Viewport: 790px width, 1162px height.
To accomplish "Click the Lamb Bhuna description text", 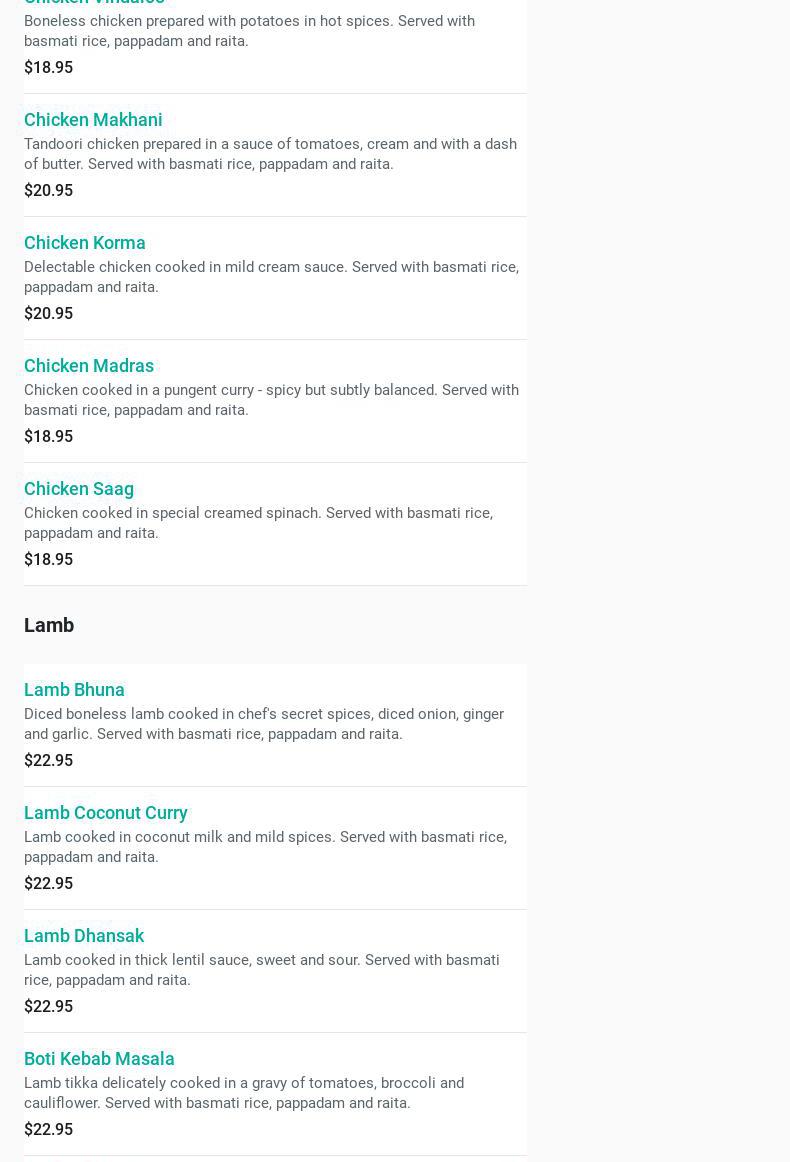I will (264, 724).
